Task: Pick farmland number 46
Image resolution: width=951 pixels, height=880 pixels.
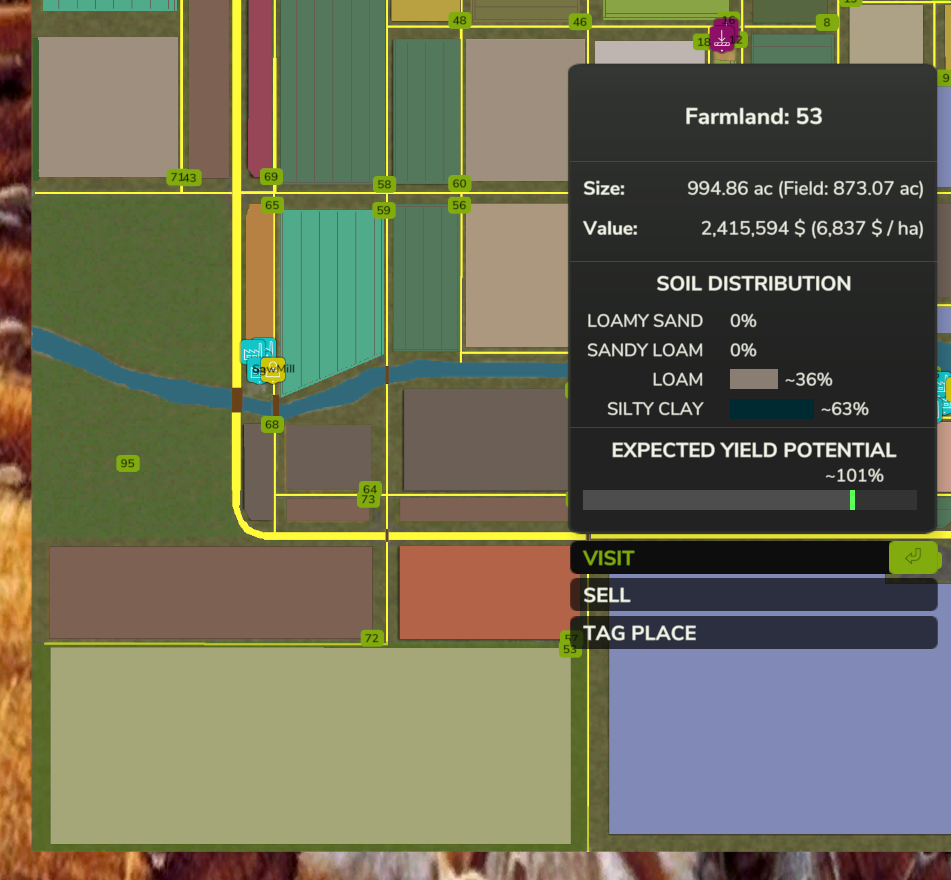Action: point(580,22)
